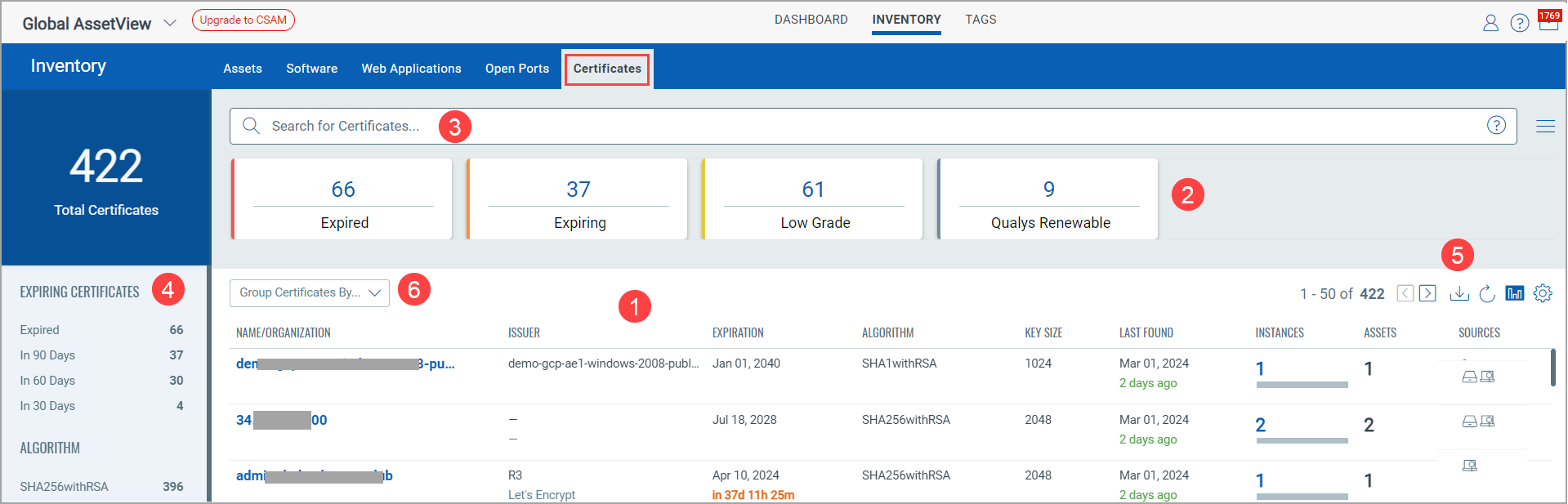Open the table settings gear icon

pos(1543,293)
